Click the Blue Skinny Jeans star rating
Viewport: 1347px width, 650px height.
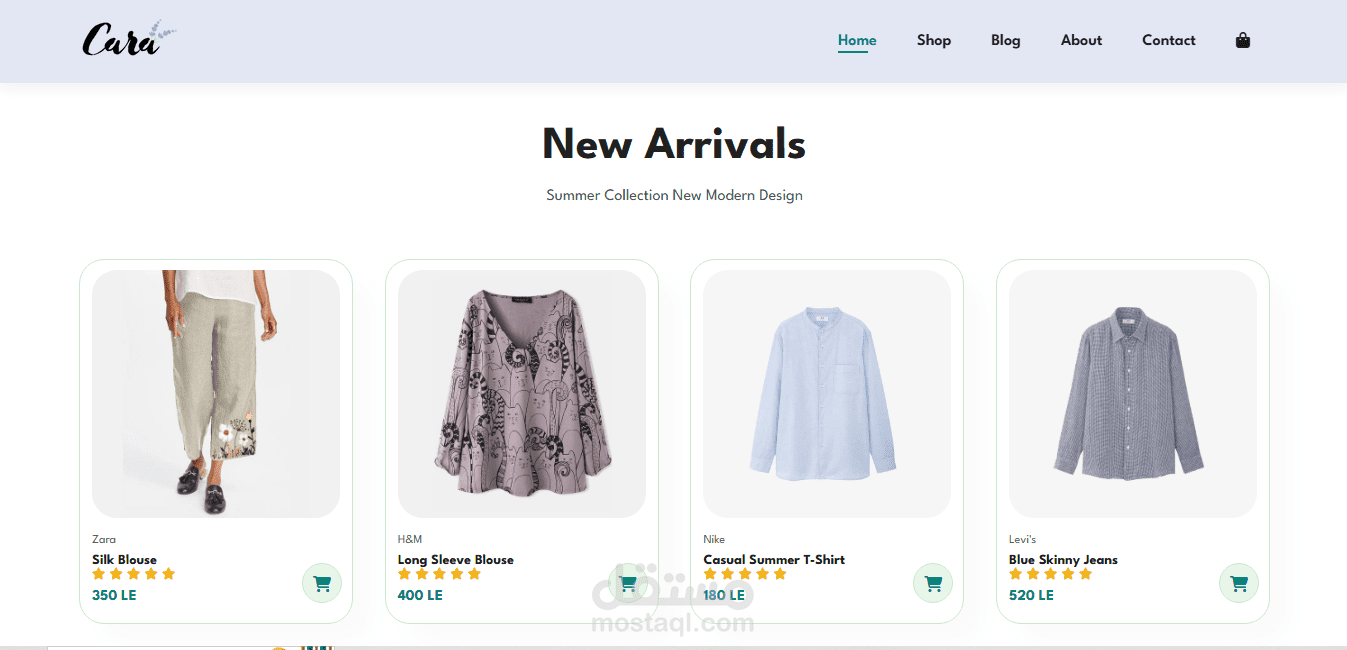1050,574
